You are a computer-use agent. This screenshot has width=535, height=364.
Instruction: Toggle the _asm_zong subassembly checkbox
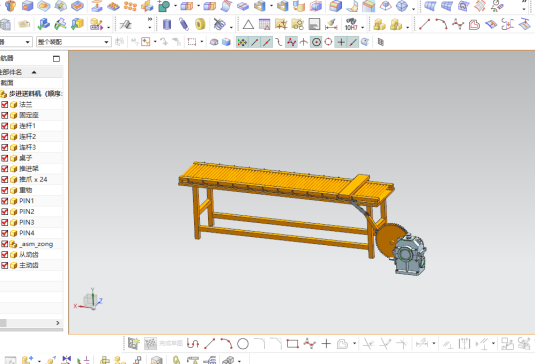click(4, 244)
